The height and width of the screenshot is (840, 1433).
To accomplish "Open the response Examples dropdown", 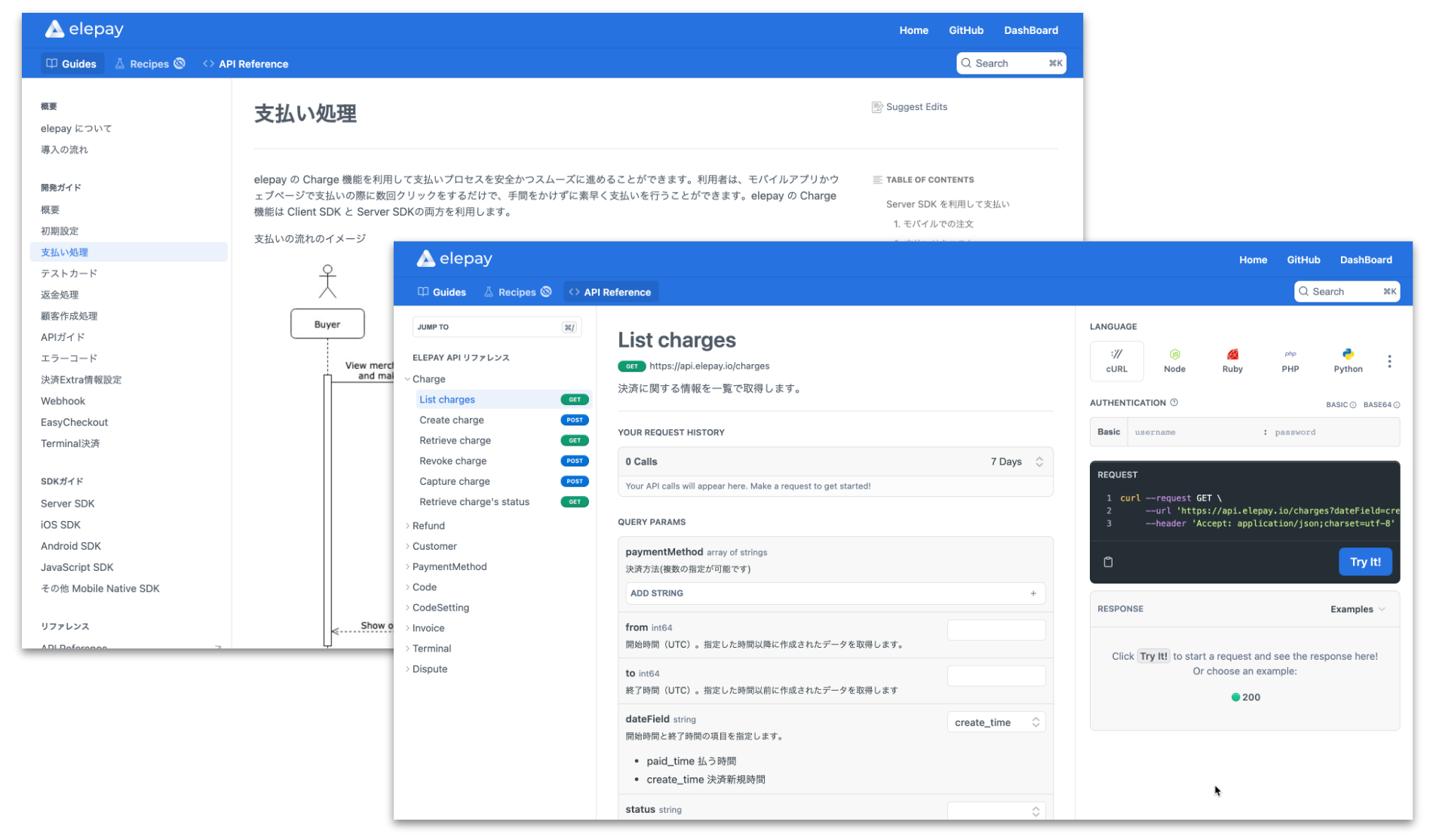I will pos(1357,609).
